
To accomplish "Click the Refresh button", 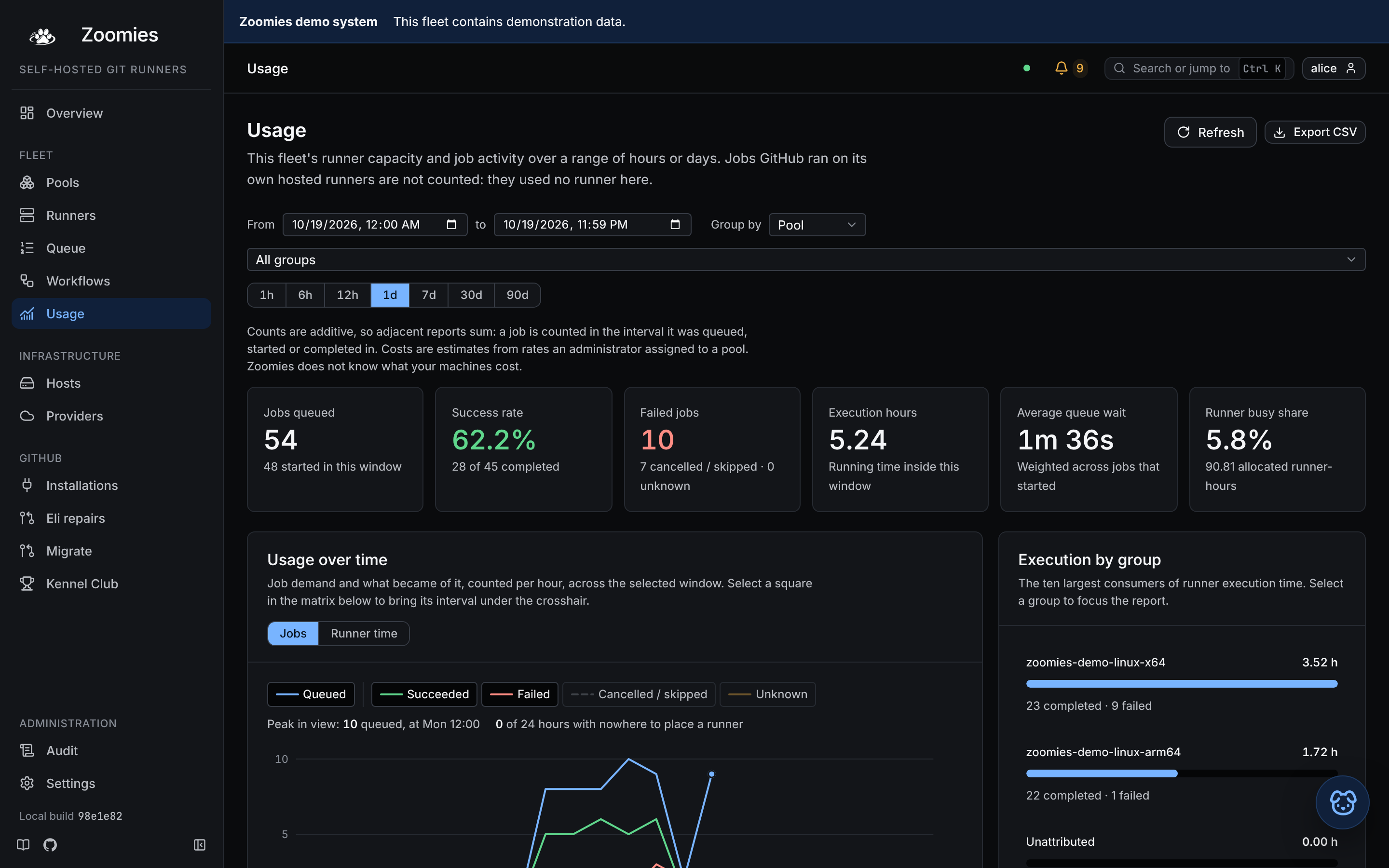I will coord(1210,132).
